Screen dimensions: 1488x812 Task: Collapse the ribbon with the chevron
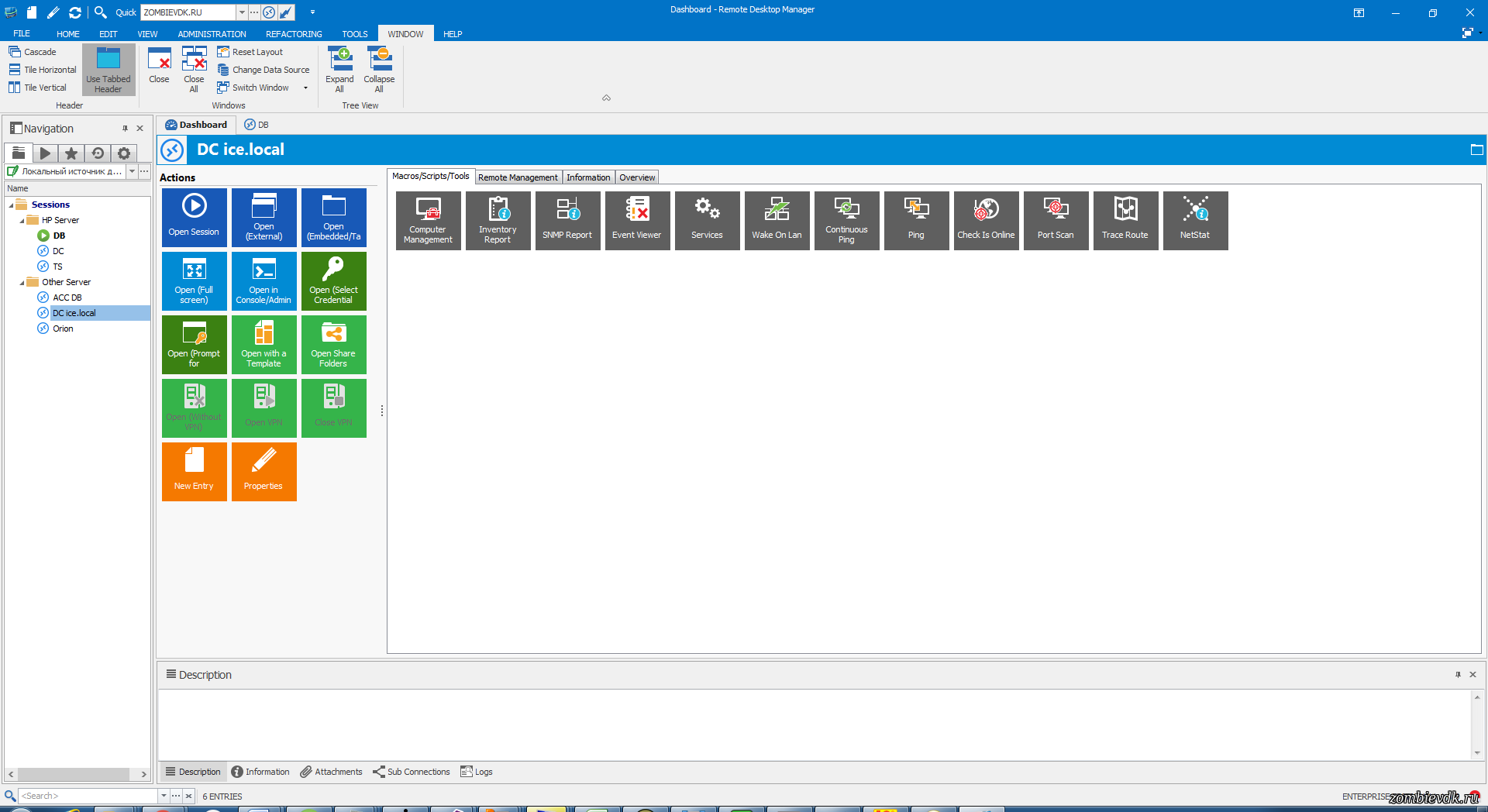tap(607, 98)
